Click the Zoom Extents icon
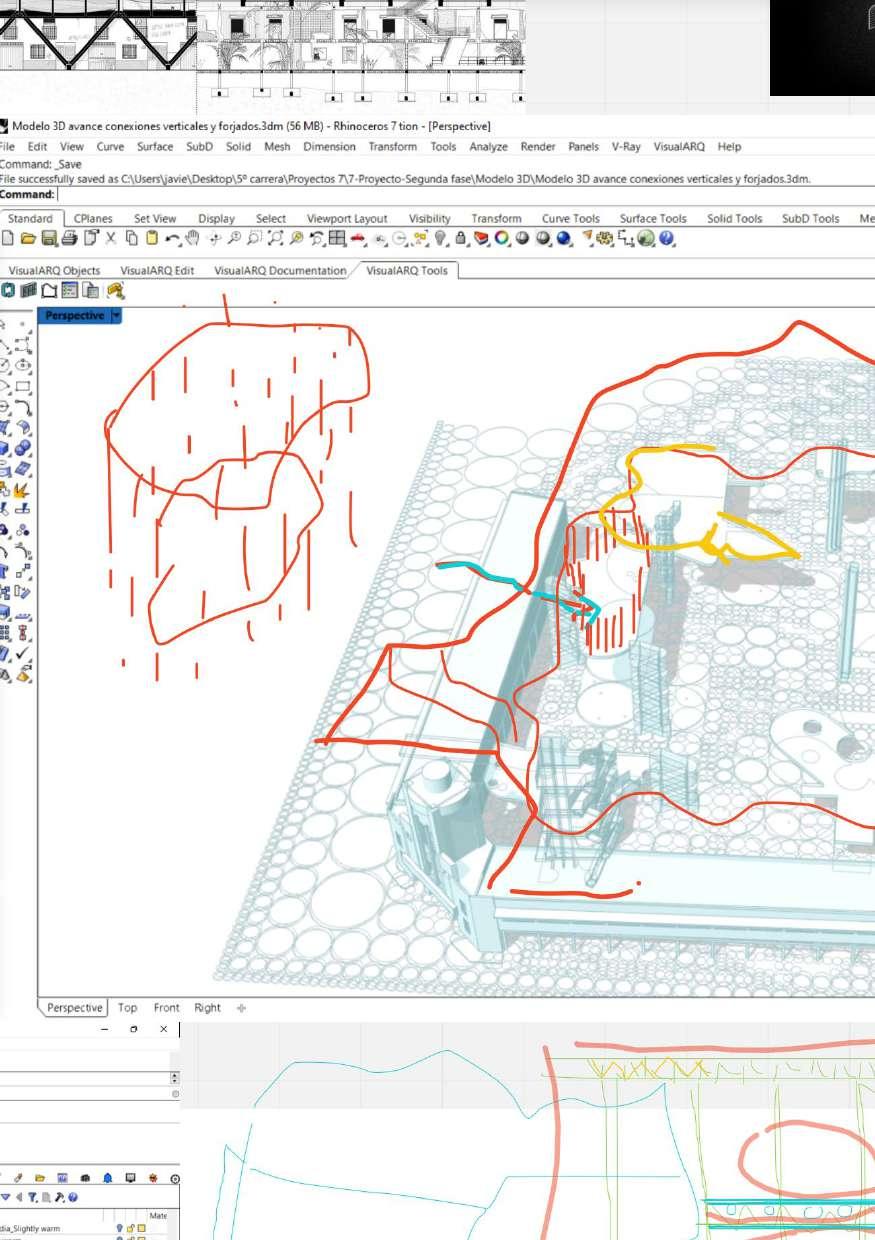 [x=276, y=239]
